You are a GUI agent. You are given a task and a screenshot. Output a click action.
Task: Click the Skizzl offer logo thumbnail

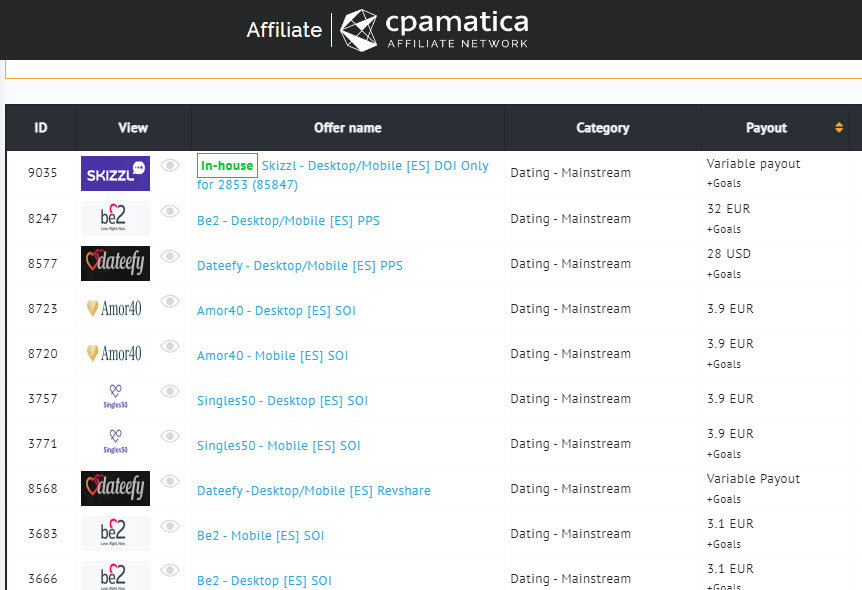coord(115,173)
